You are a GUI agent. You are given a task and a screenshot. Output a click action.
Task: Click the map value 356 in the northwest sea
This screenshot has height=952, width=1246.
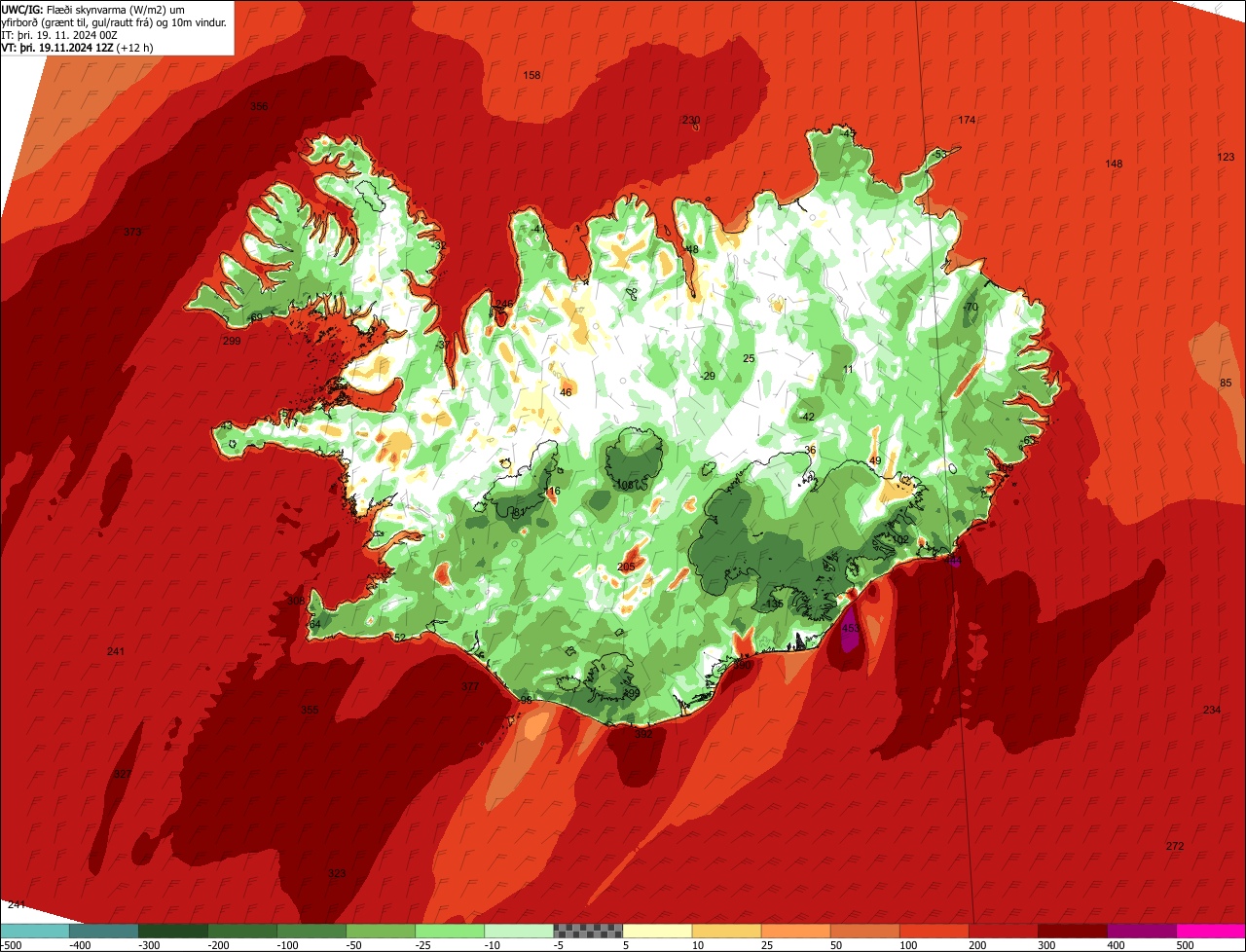coord(259,106)
